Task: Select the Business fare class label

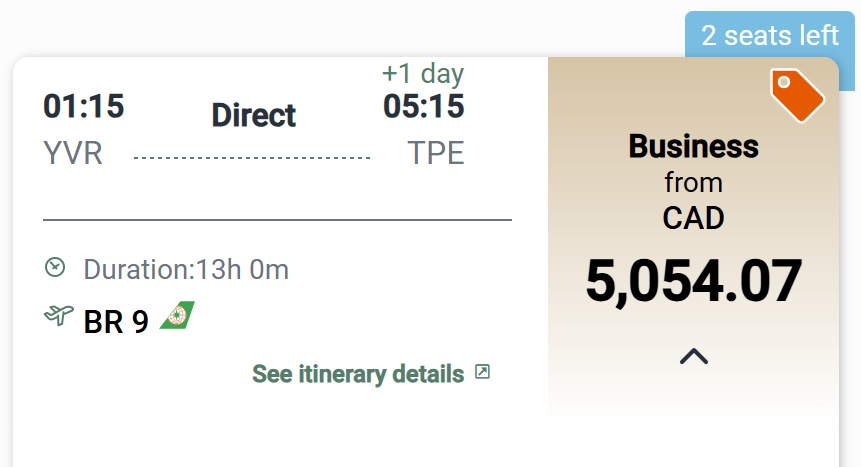Action: (x=693, y=146)
